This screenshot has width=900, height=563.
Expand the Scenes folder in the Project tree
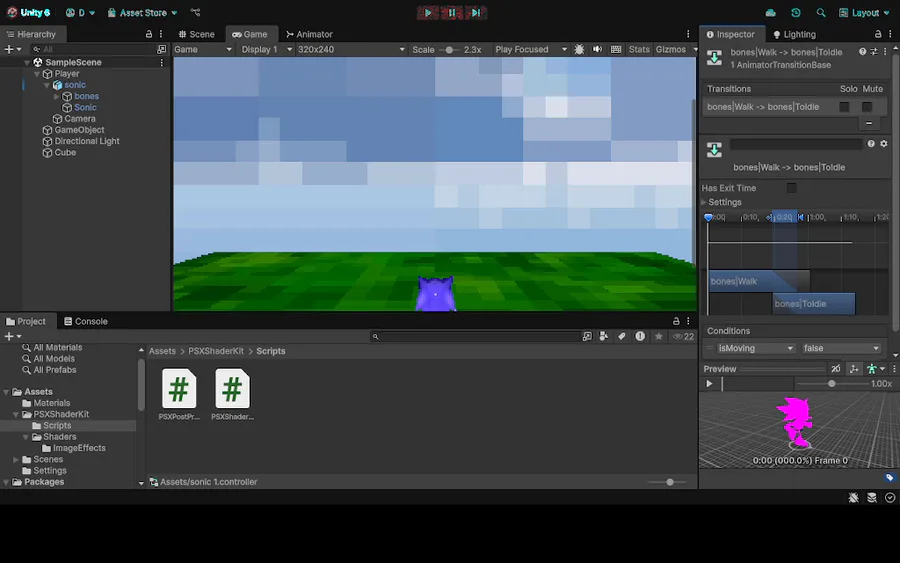coord(15,459)
